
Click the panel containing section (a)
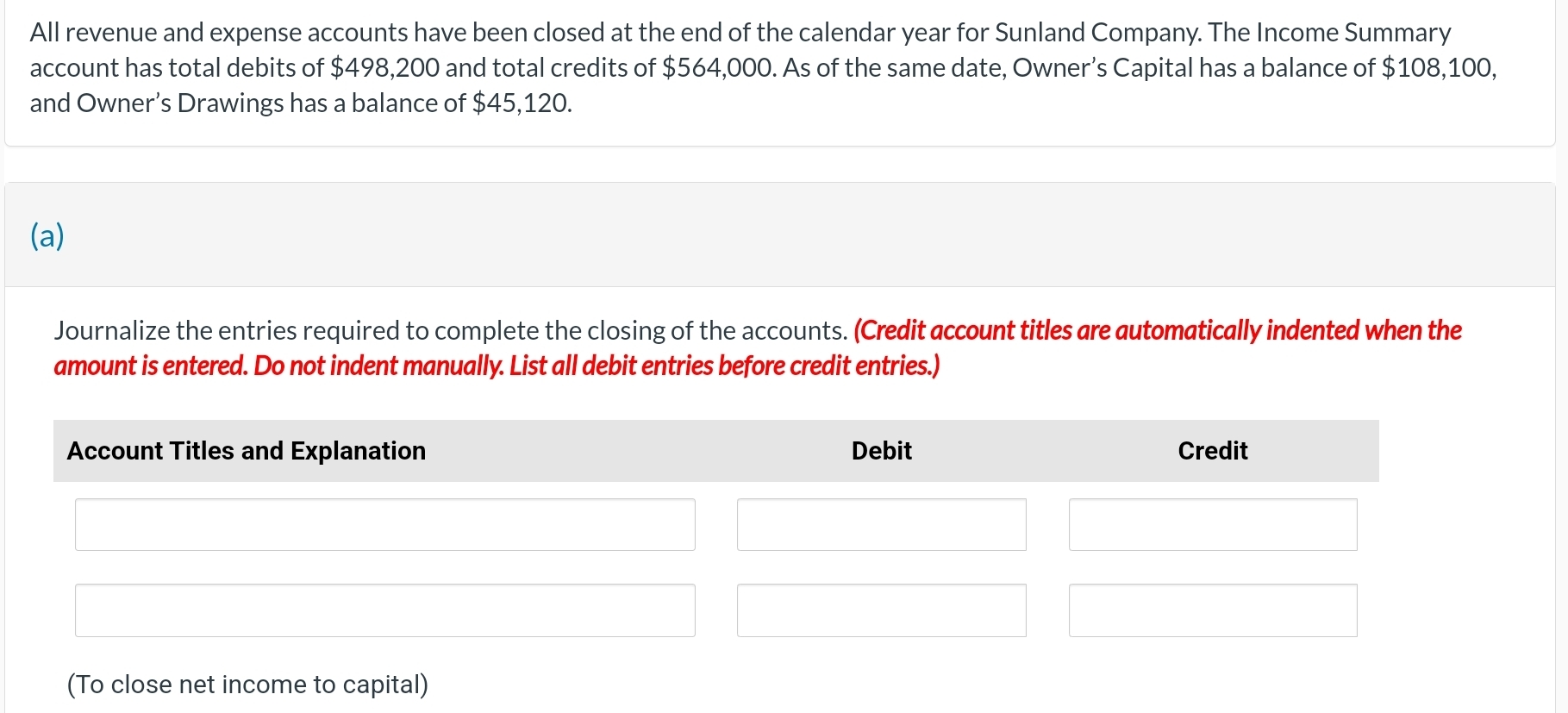(776, 235)
